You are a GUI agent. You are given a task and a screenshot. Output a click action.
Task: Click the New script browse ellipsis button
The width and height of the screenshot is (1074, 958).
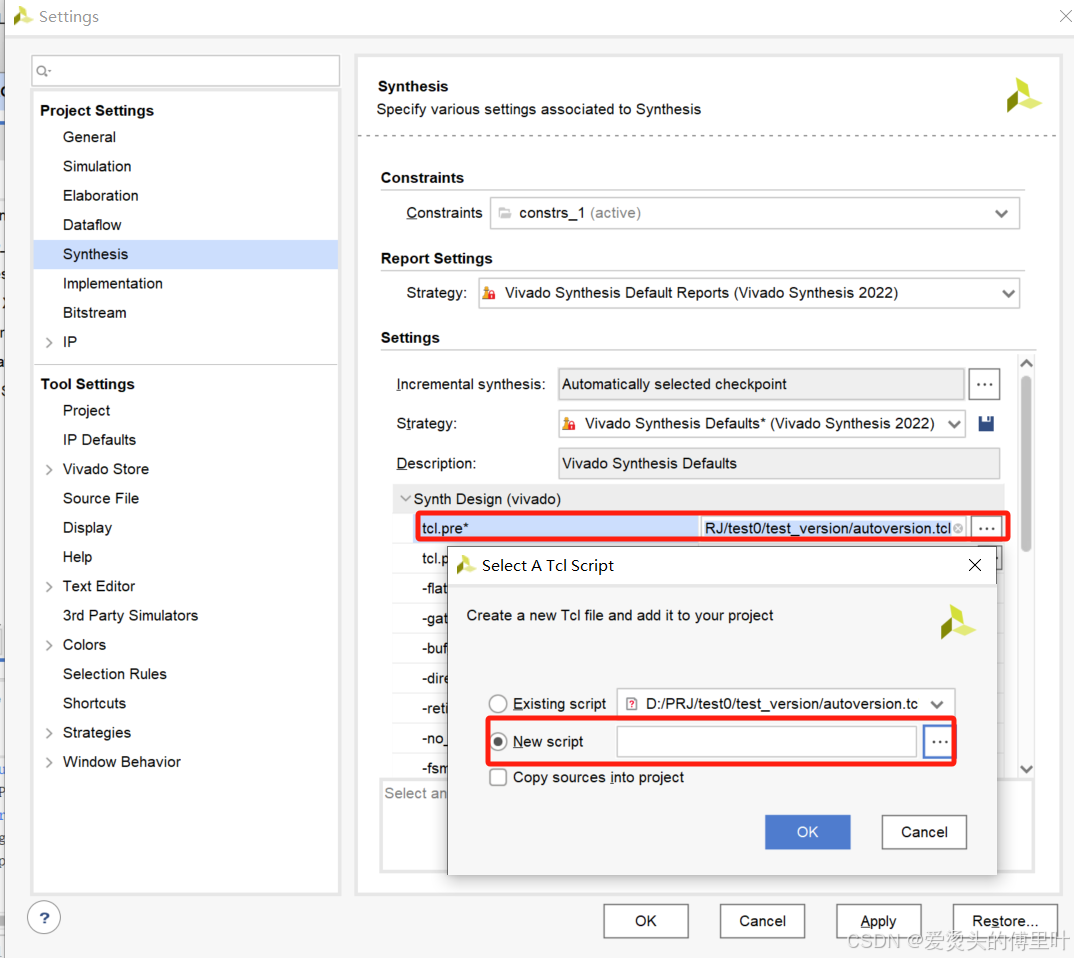pos(938,742)
